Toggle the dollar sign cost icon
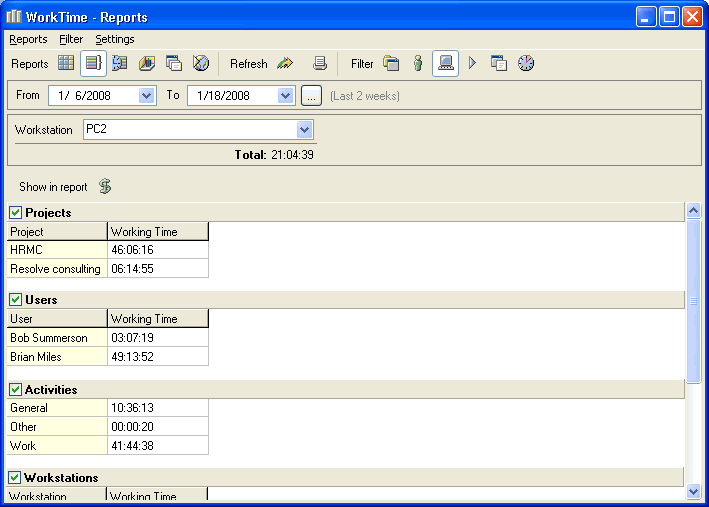The height and width of the screenshot is (507, 709). (x=105, y=186)
